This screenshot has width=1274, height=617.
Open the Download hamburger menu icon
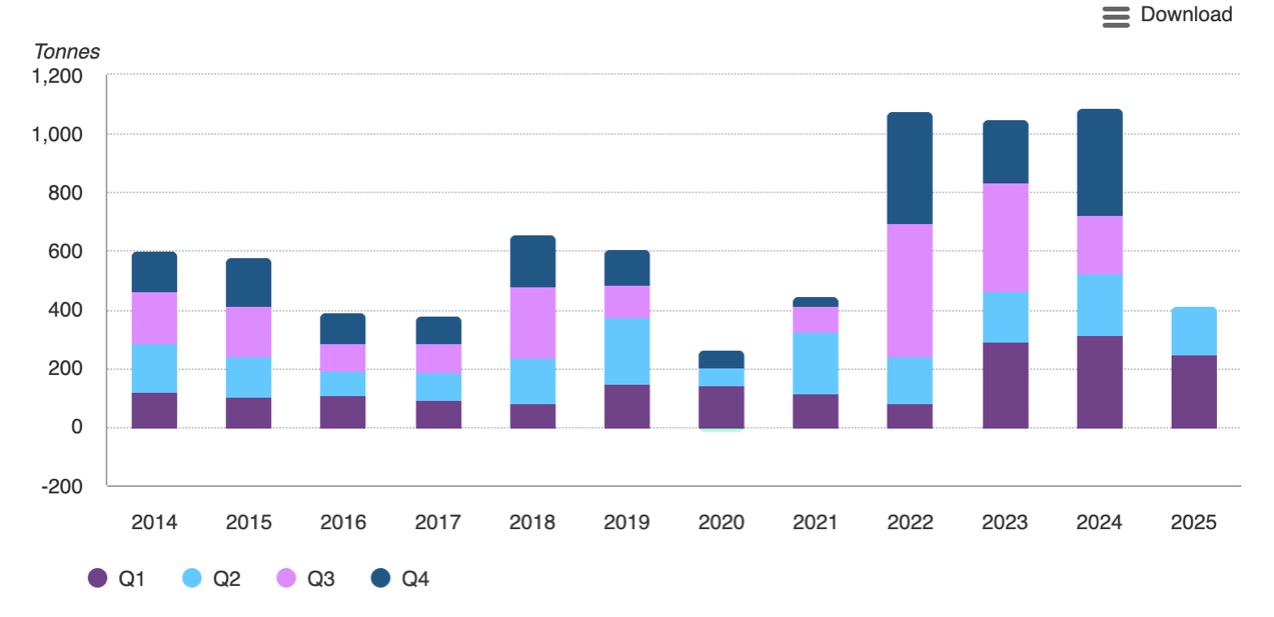click(1116, 16)
